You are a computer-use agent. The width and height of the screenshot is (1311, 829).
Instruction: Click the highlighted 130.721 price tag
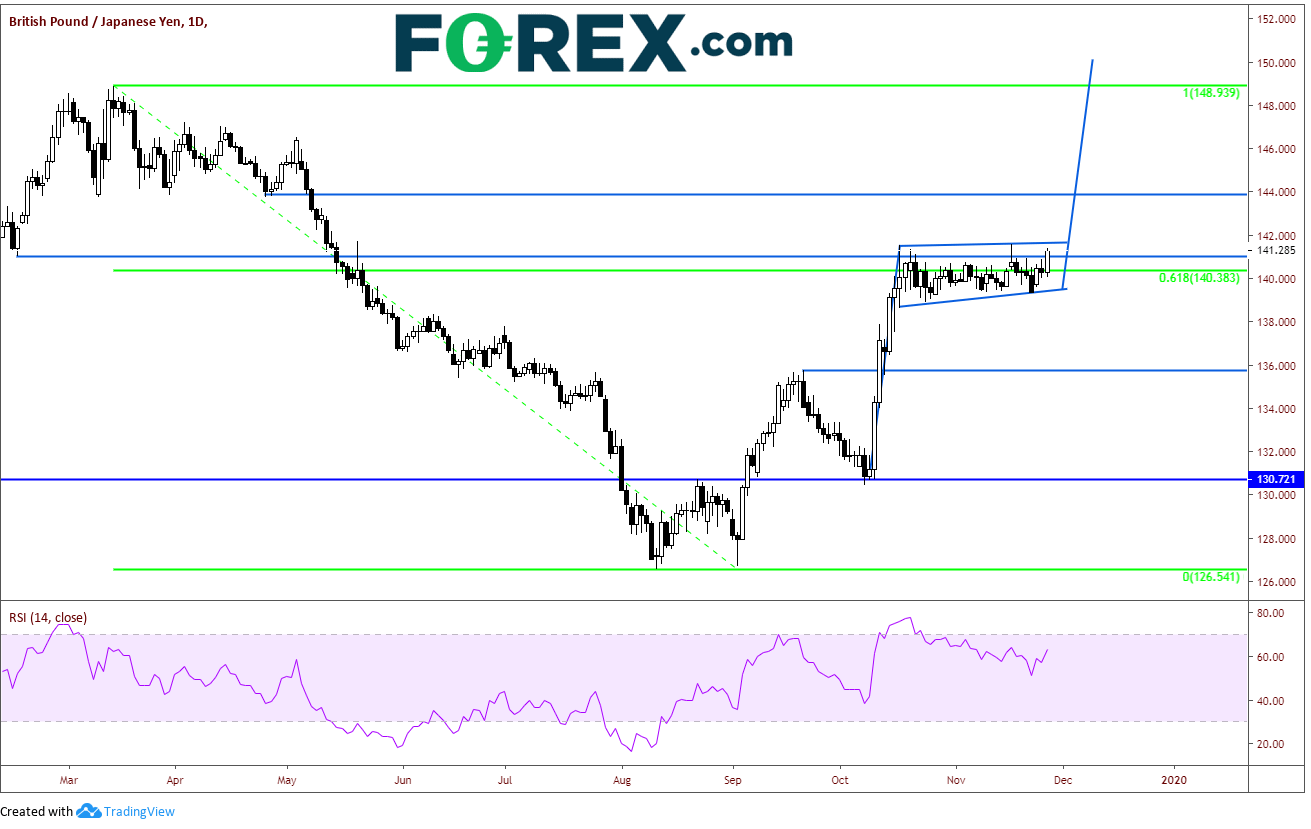[x=1277, y=480]
